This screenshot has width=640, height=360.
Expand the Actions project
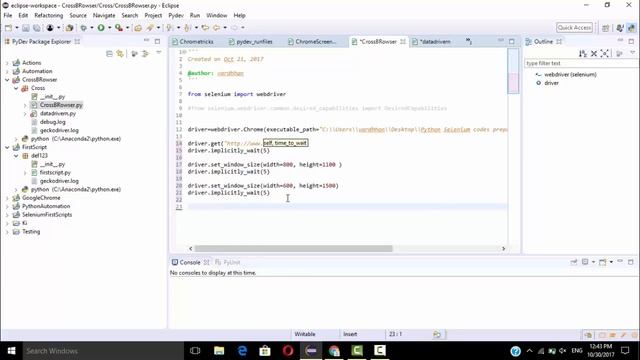tap(7, 63)
